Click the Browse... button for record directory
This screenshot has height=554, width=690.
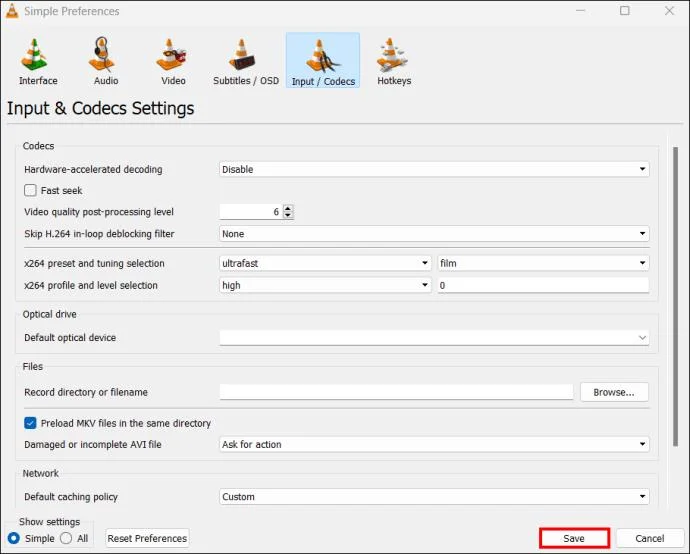click(x=614, y=392)
